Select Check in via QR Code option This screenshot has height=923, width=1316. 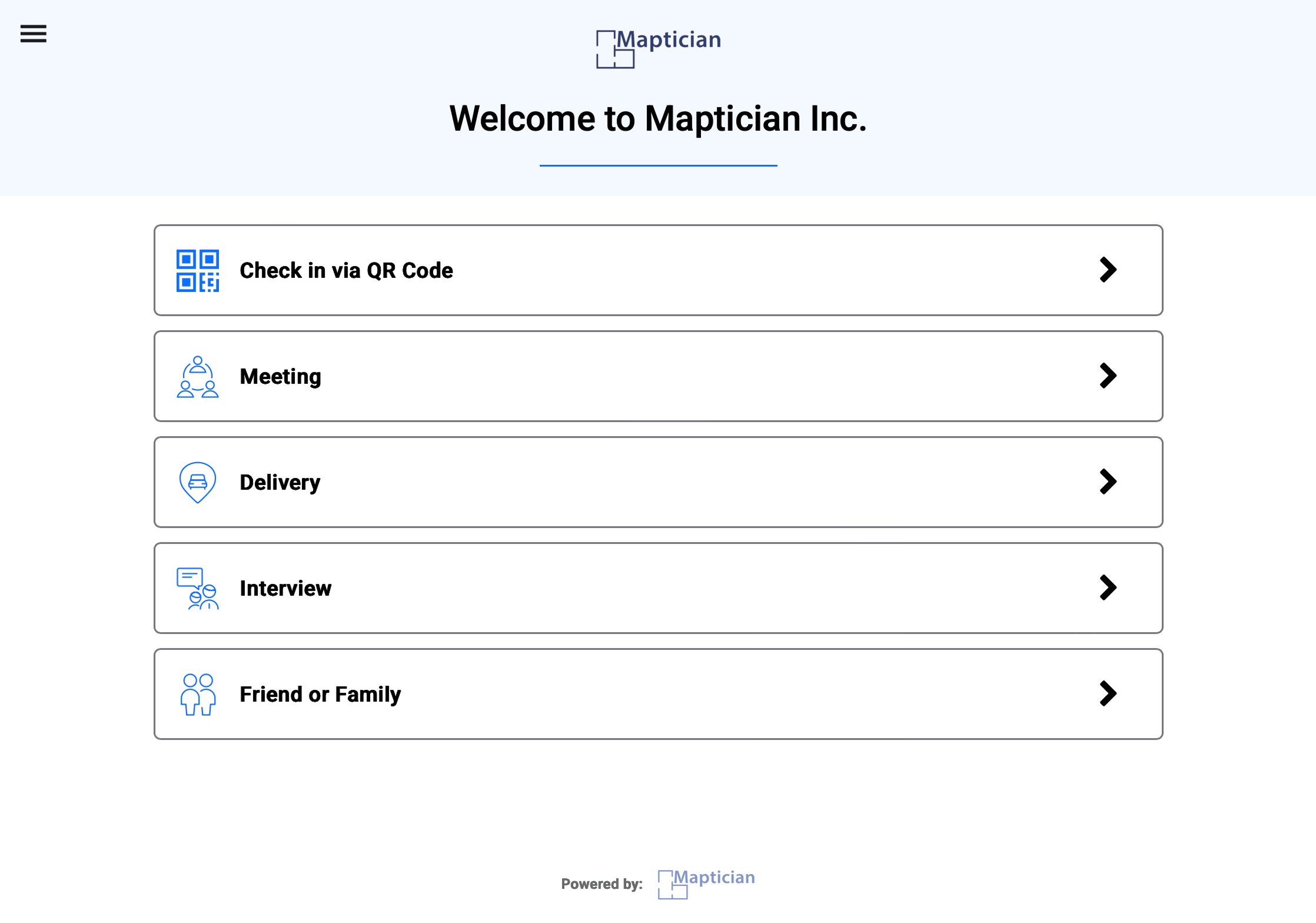[x=658, y=270]
